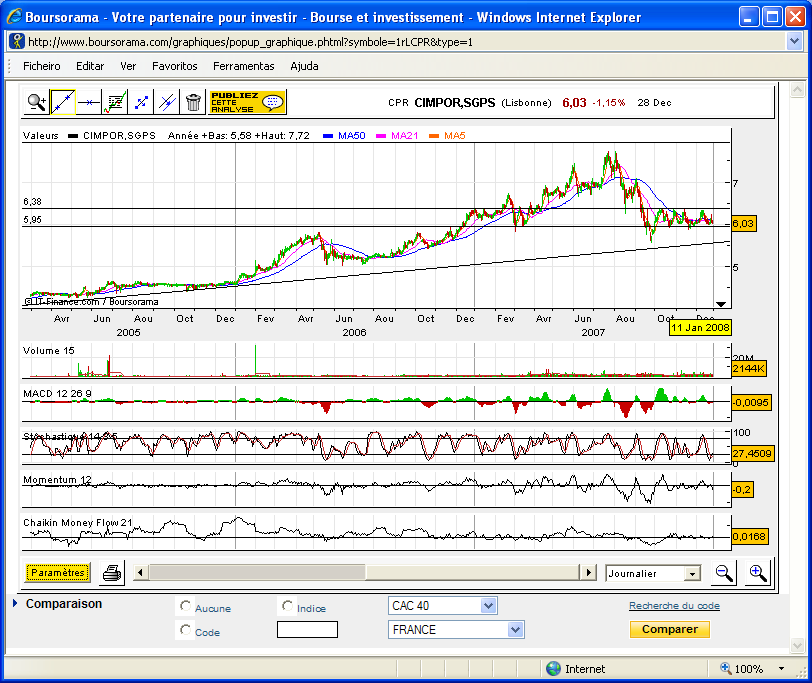
Task: Click the Comparaison section heading
Action: [64, 604]
